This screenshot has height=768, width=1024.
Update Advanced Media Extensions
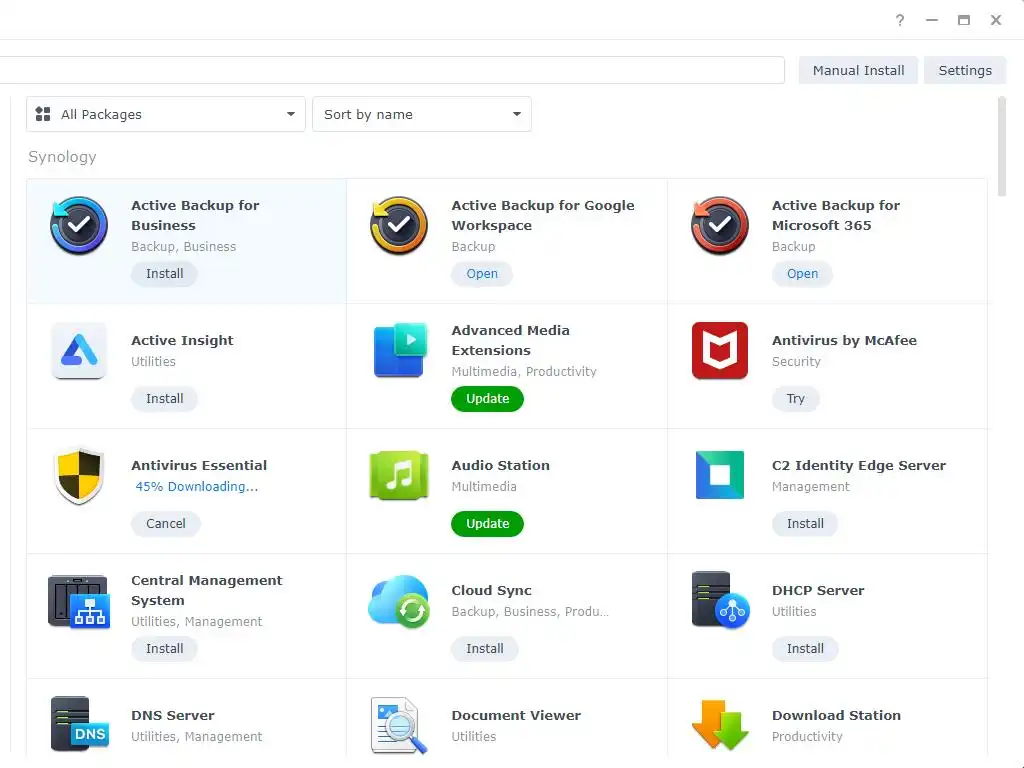487,398
